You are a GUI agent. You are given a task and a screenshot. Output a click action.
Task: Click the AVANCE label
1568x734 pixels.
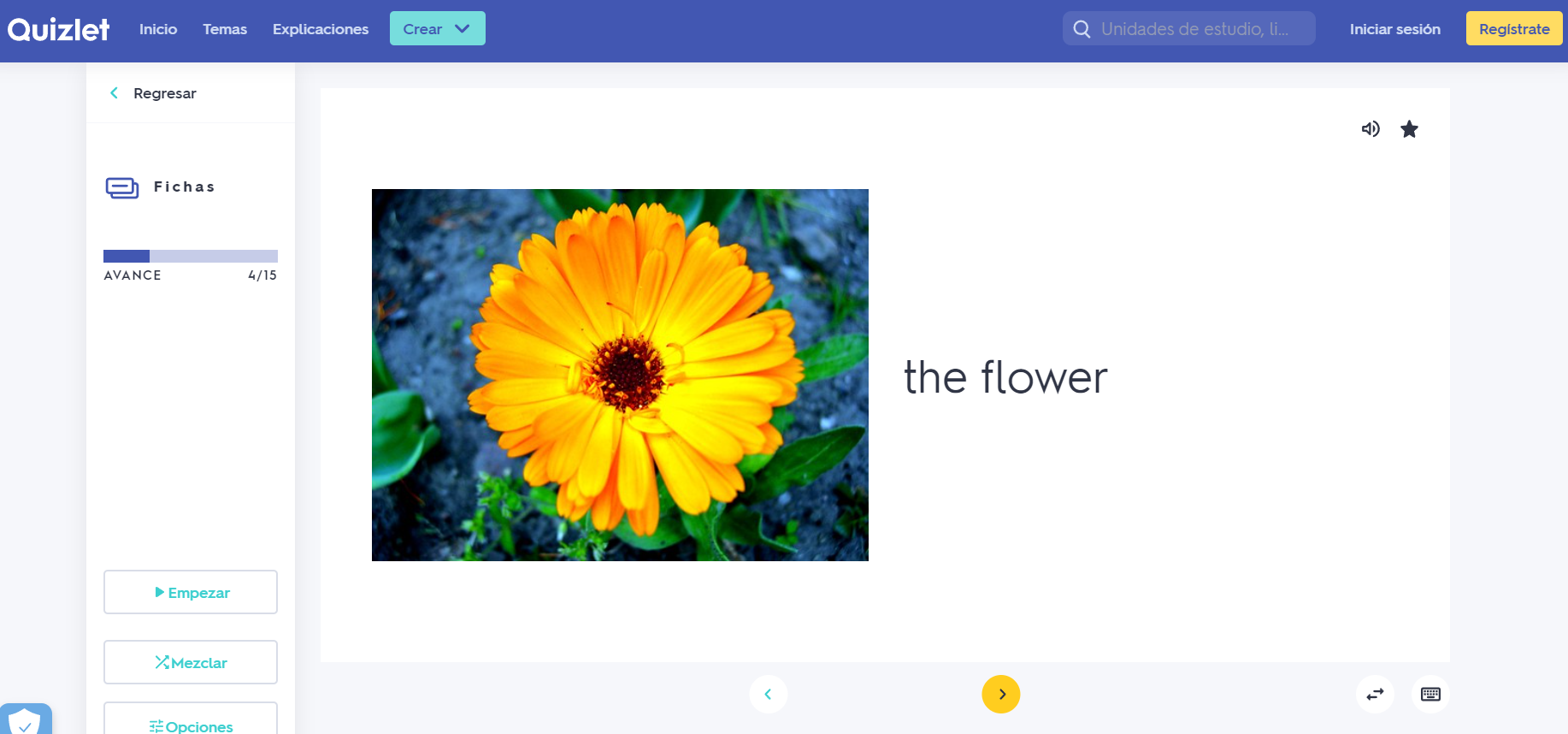pos(133,275)
